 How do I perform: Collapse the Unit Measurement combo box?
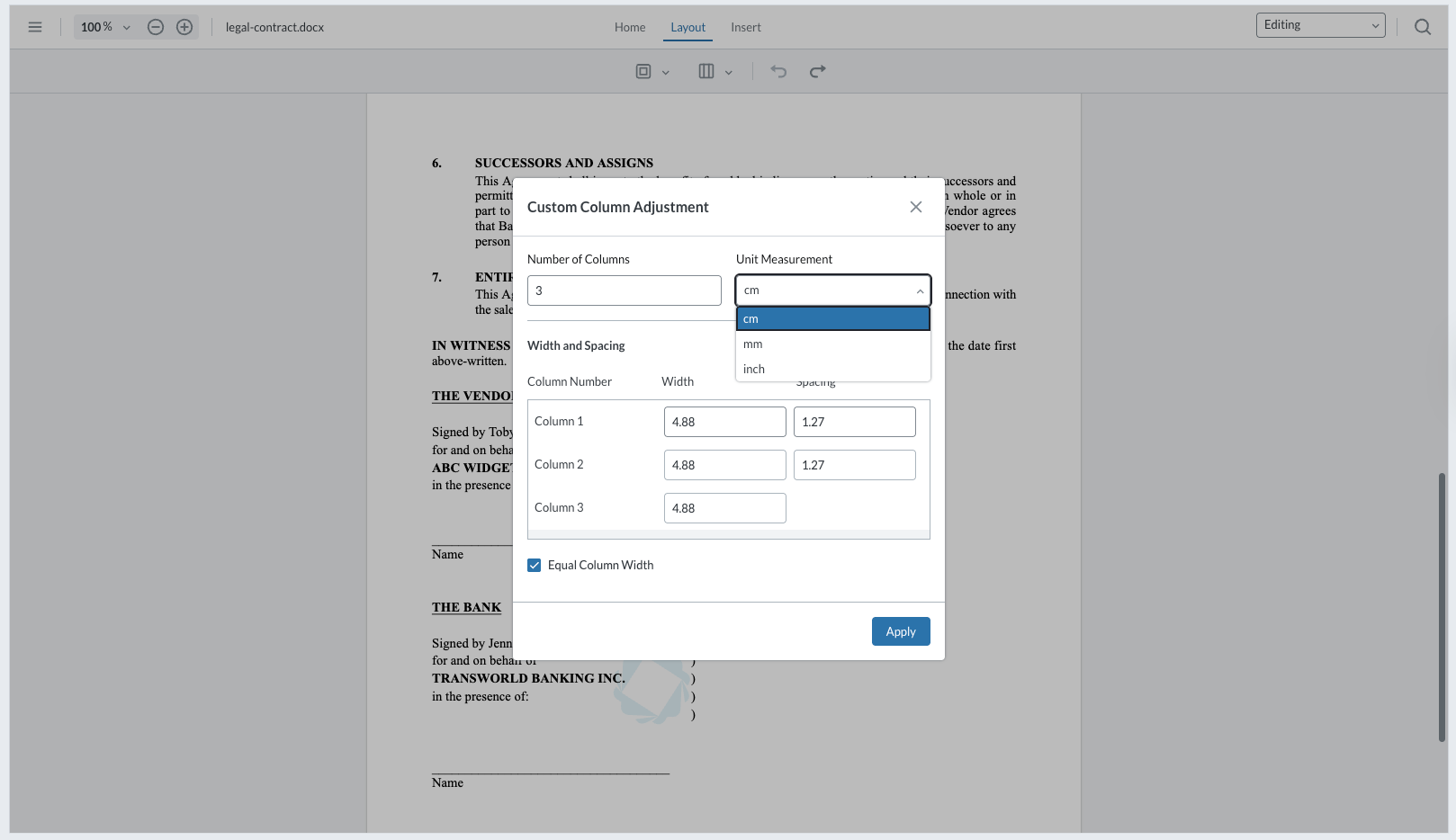833,290
